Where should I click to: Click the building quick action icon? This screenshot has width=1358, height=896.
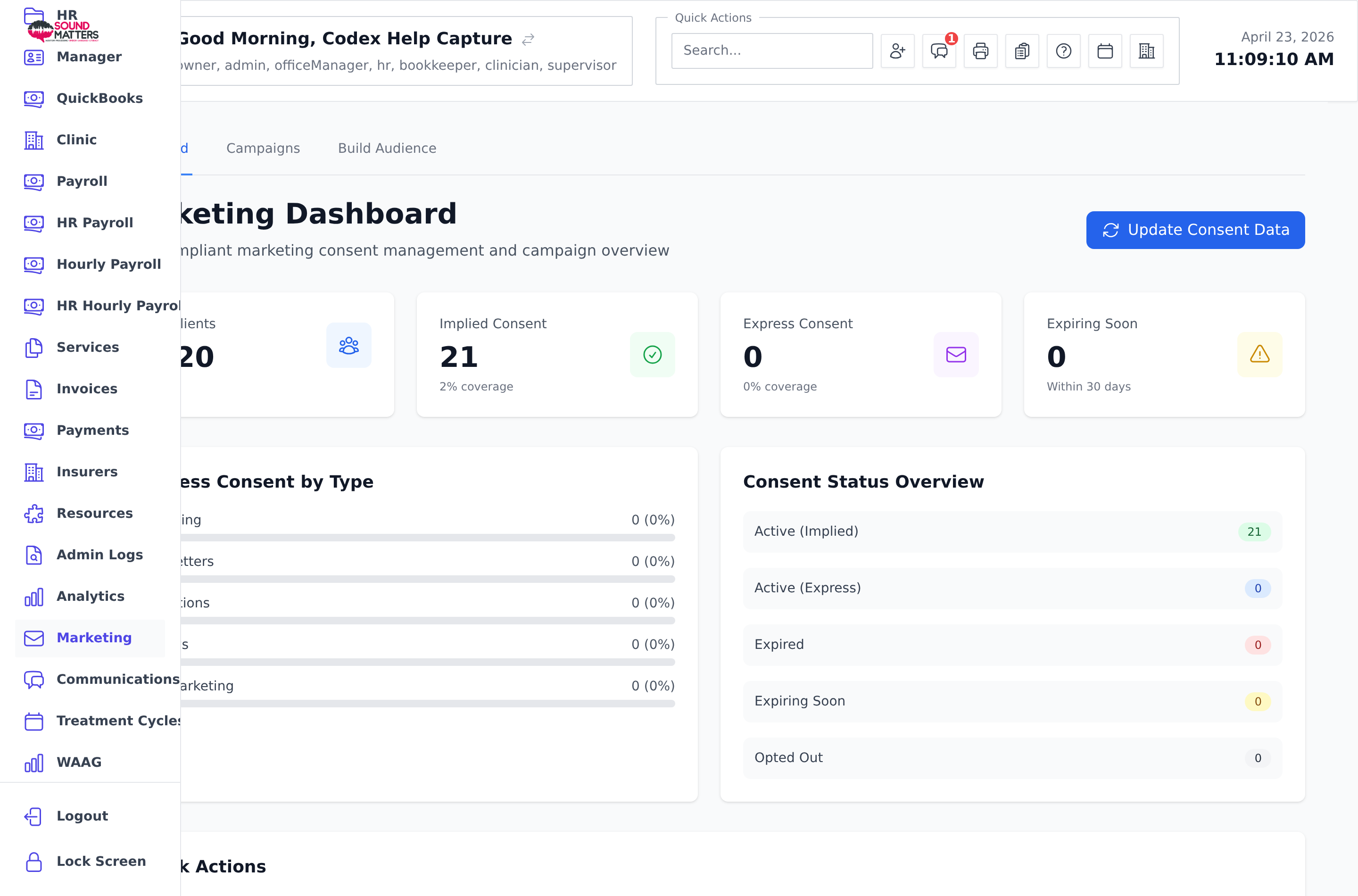tap(1146, 51)
